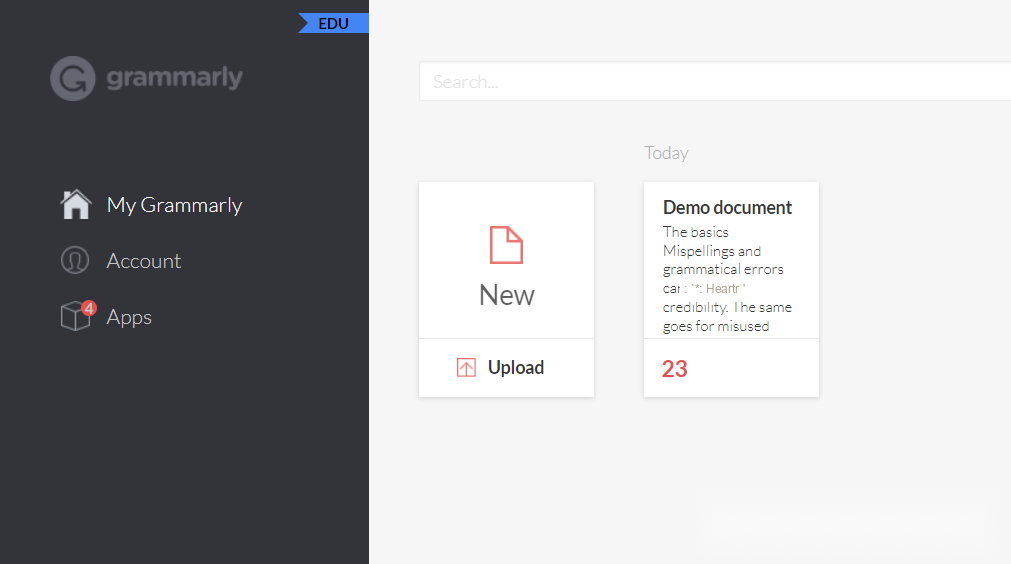Click the New document page icon
The height and width of the screenshot is (564, 1011).
[x=506, y=245]
